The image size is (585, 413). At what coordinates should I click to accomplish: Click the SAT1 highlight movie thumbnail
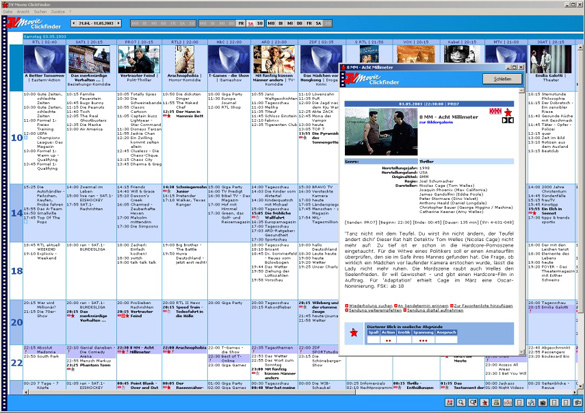pyautogui.click(x=89, y=59)
